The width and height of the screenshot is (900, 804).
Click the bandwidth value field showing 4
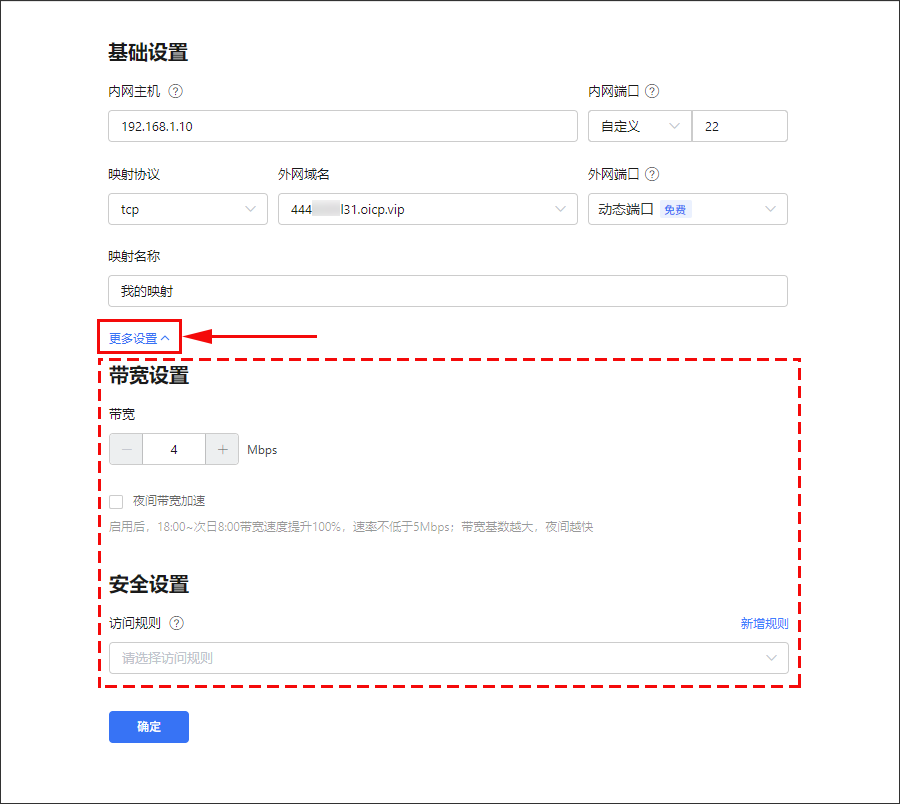coord(174,450)
